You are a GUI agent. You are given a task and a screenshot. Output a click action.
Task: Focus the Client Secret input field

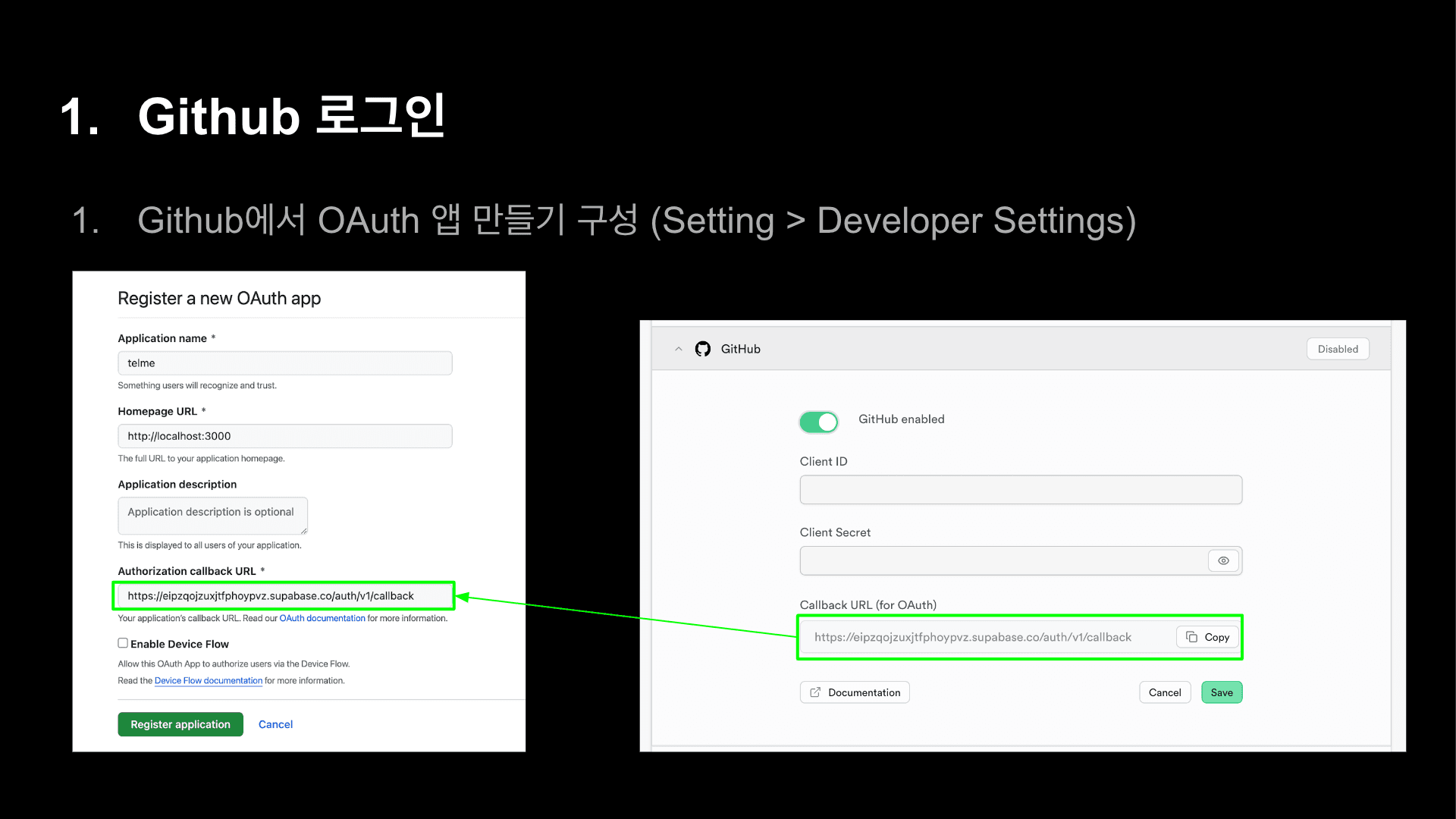click(1001, 561)
